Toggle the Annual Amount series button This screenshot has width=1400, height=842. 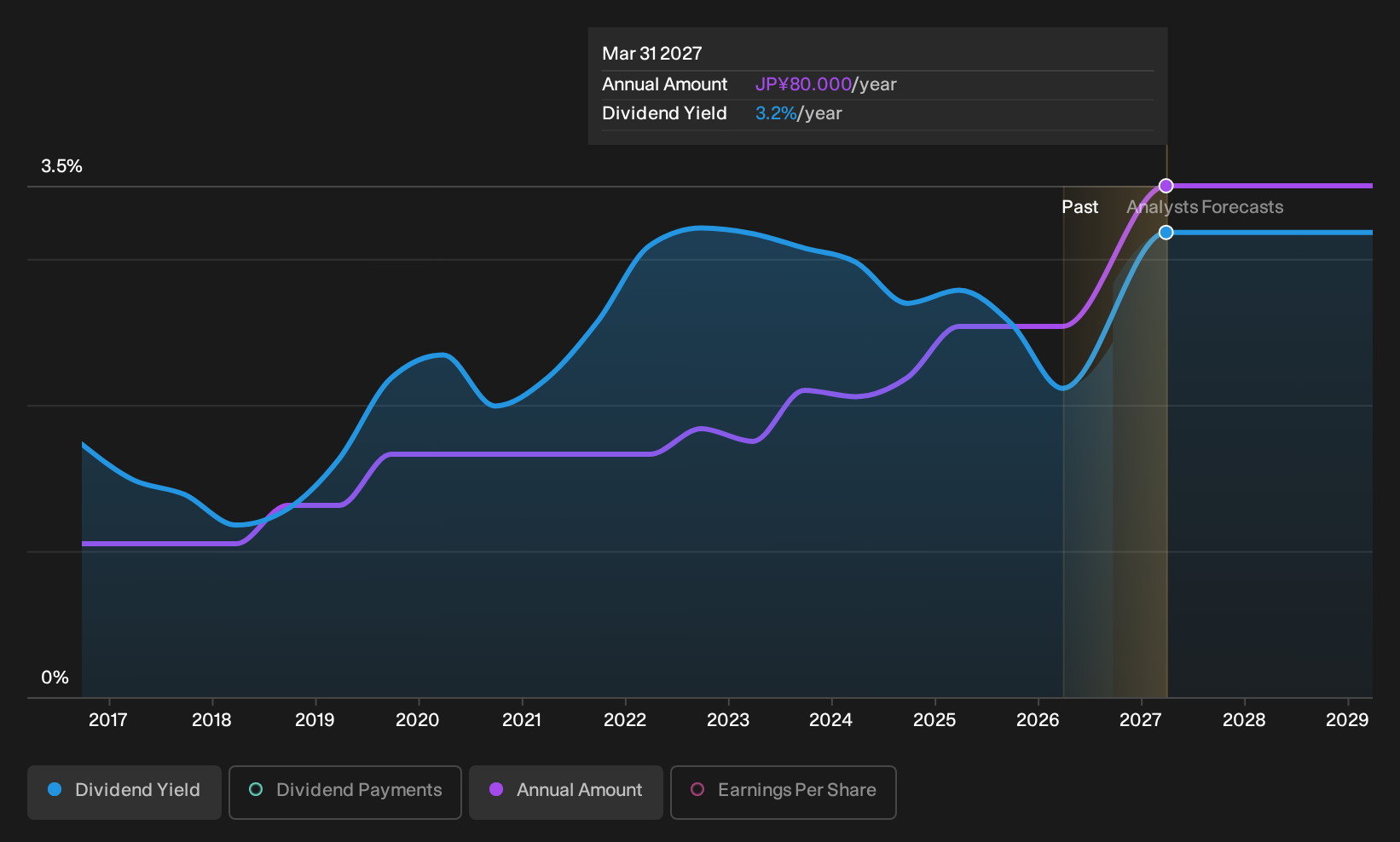(x=566, y=792)
